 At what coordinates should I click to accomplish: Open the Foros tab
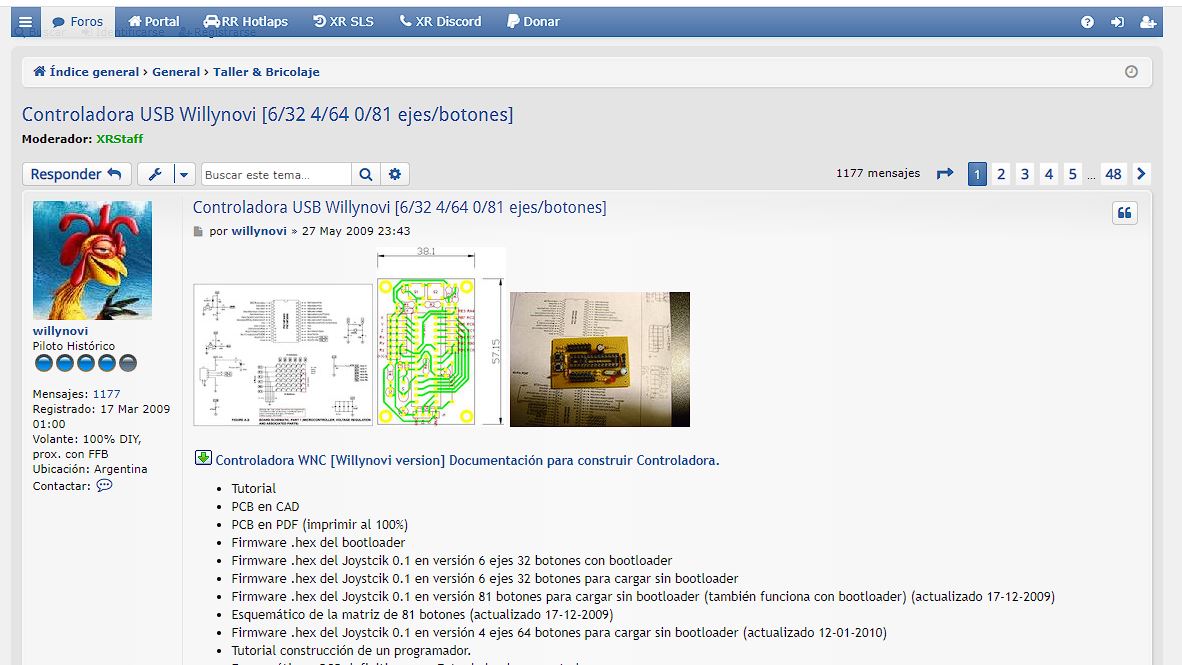78,22
